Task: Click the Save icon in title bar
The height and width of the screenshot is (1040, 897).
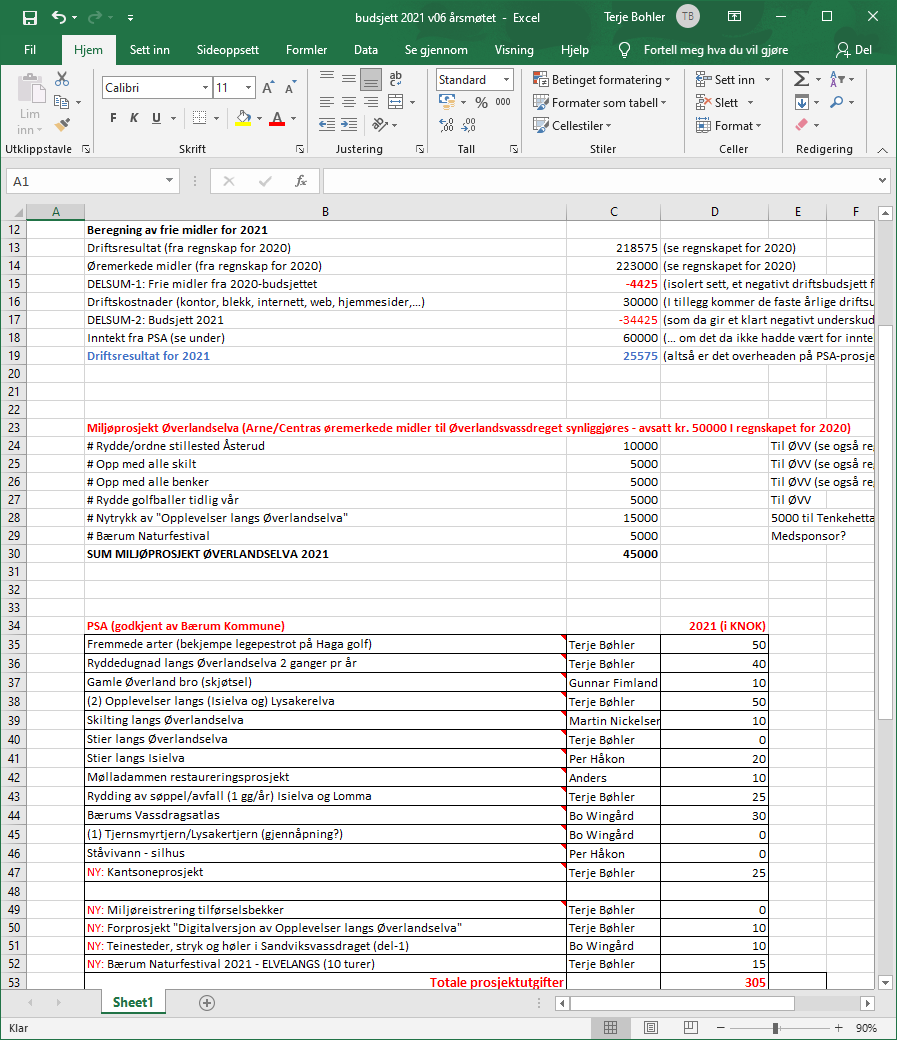Action: click(x=29, y=18)
